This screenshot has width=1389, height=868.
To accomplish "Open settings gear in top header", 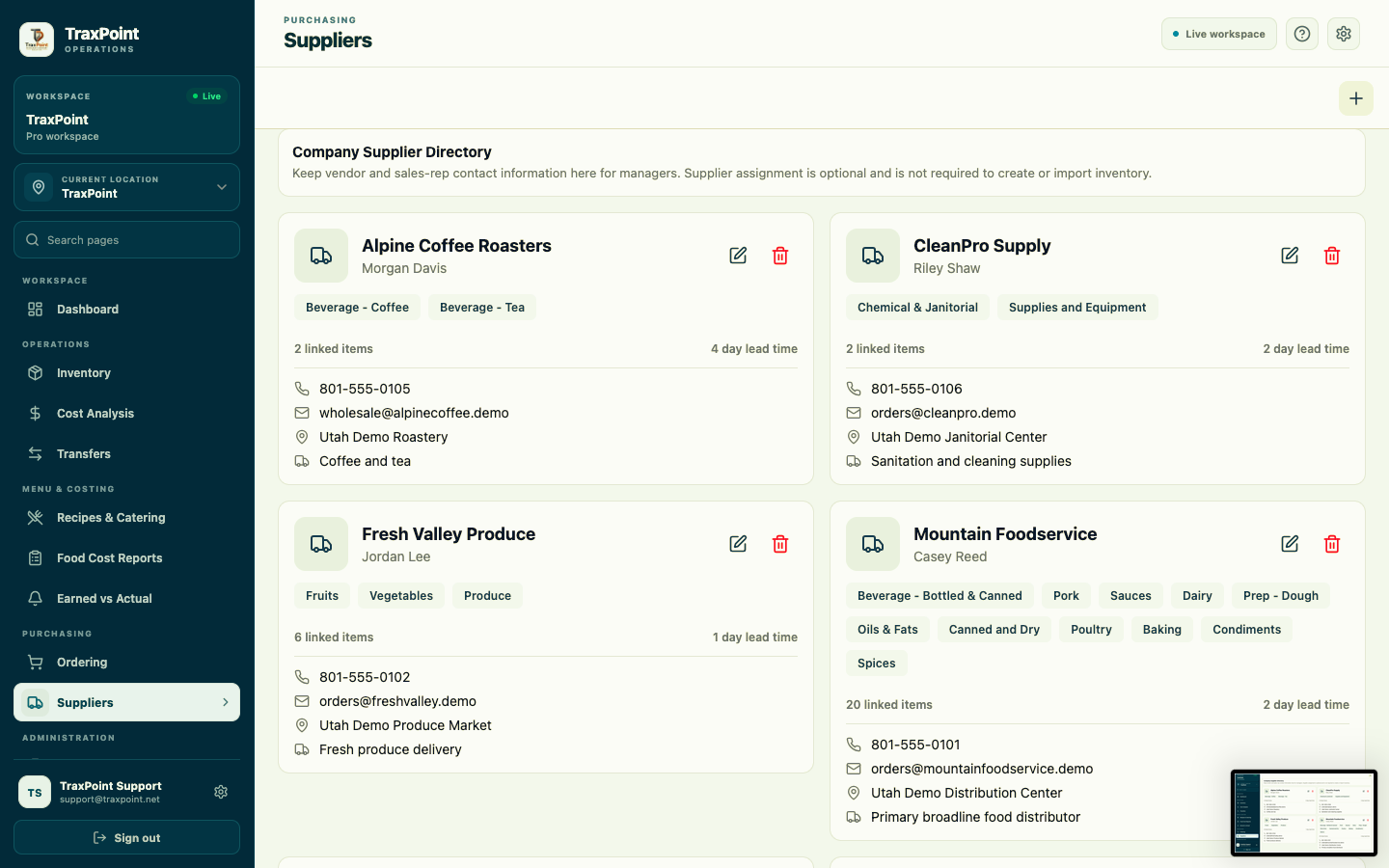I will point(1344,34).
